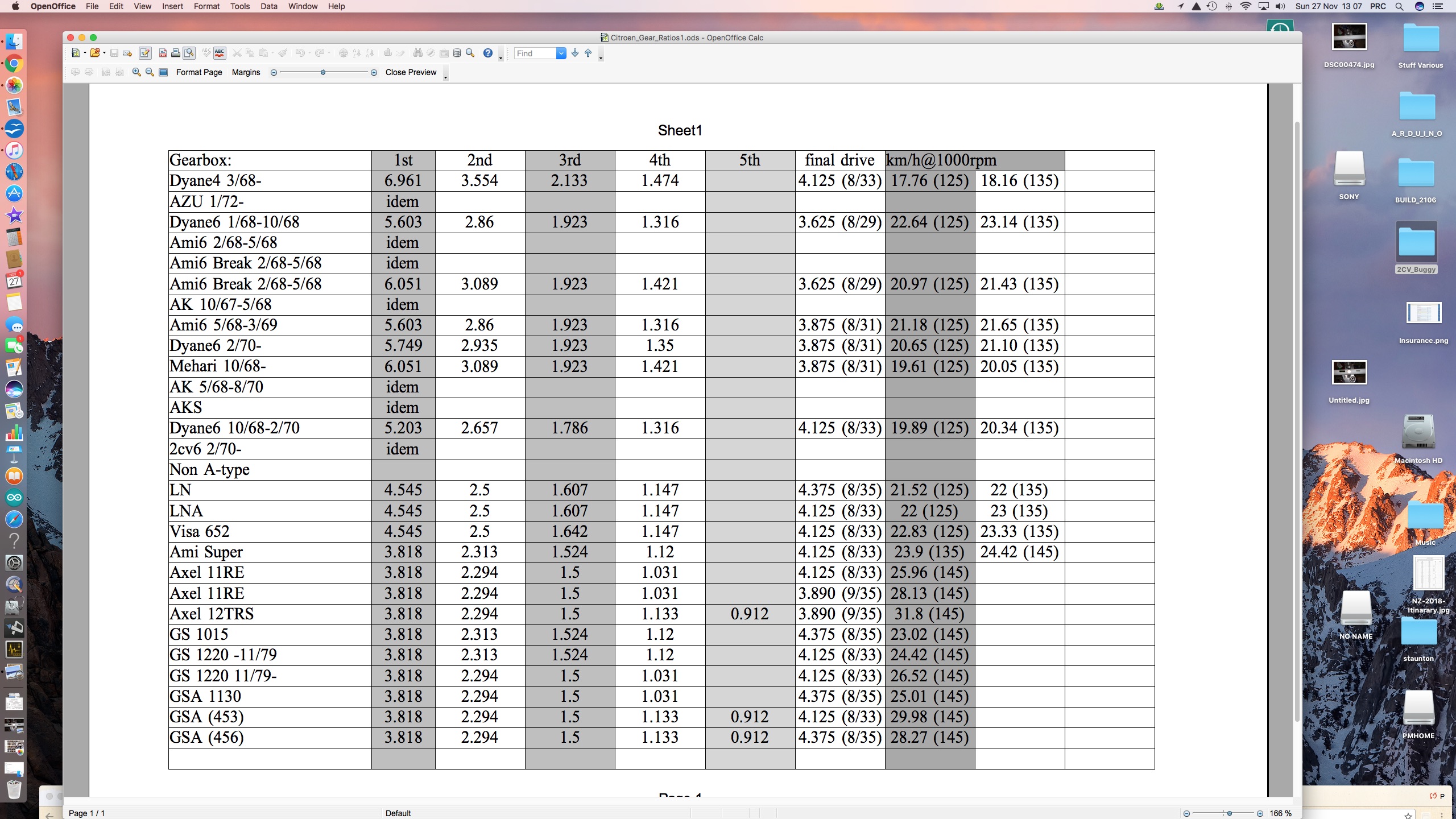
Task: Click the Find Next down arrow
Action: (x=575, y=53)
